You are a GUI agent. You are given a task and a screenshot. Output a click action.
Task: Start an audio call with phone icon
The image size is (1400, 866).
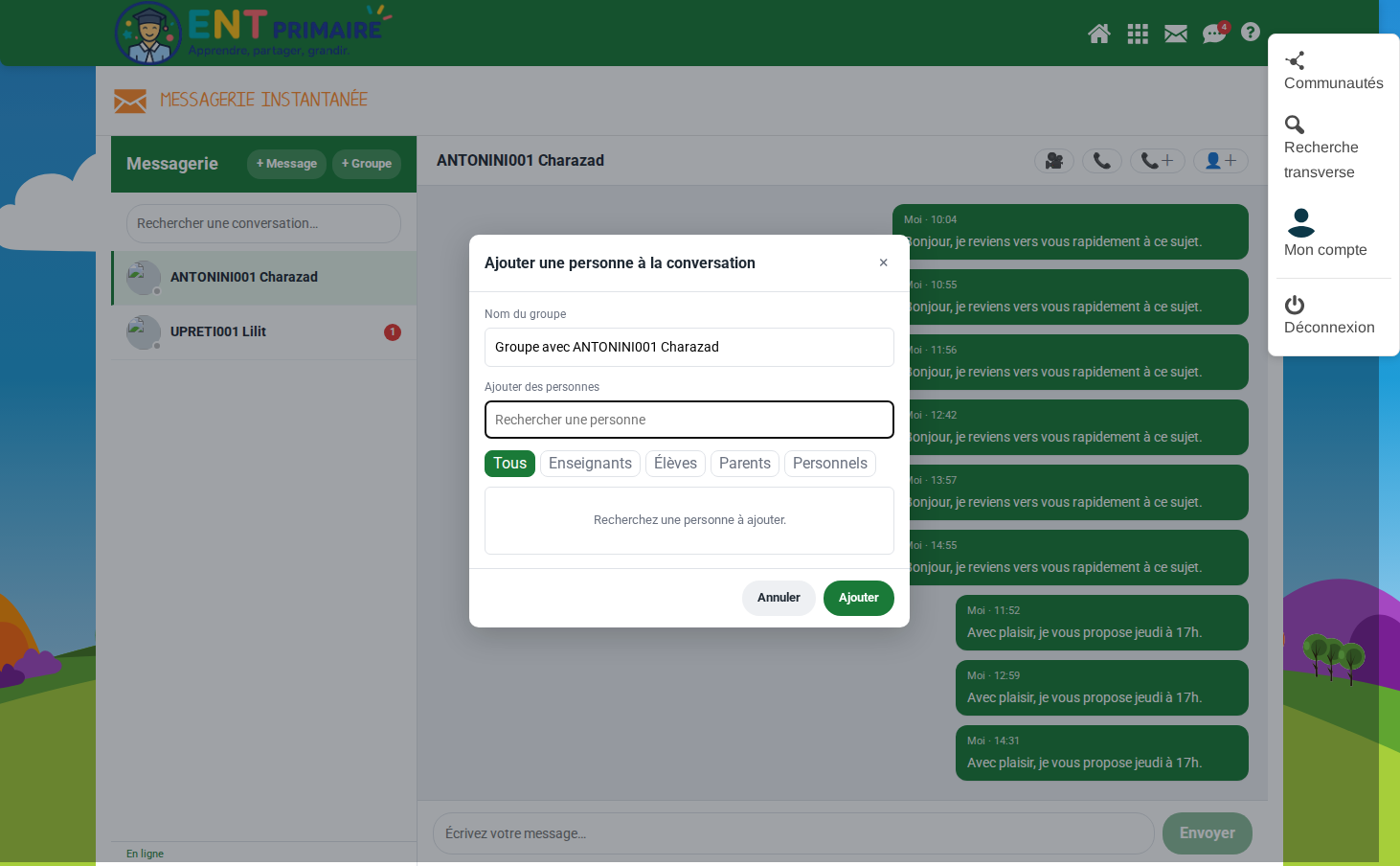[1102, 161]
